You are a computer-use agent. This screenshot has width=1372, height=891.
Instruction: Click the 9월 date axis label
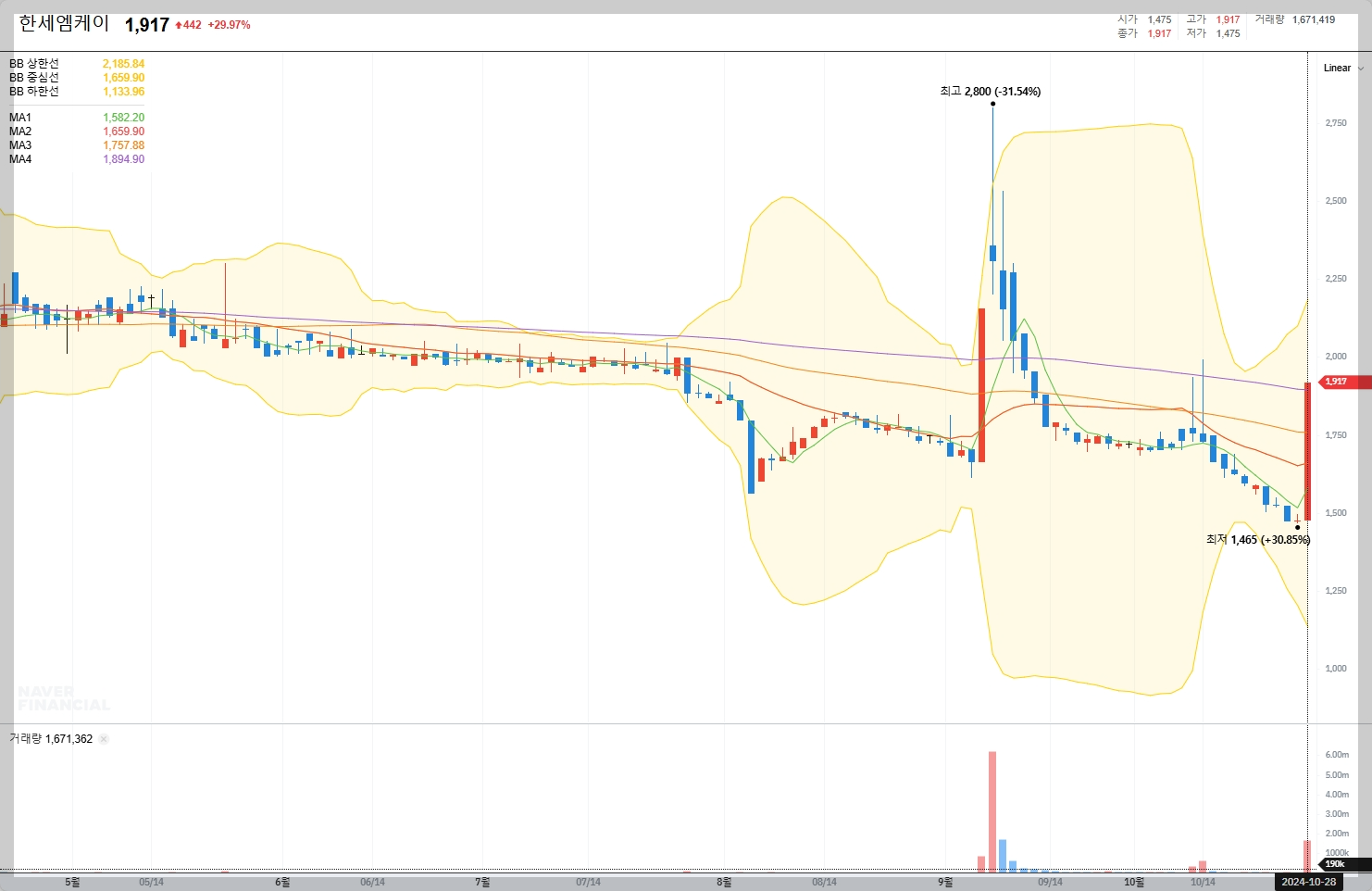(945, 883)
